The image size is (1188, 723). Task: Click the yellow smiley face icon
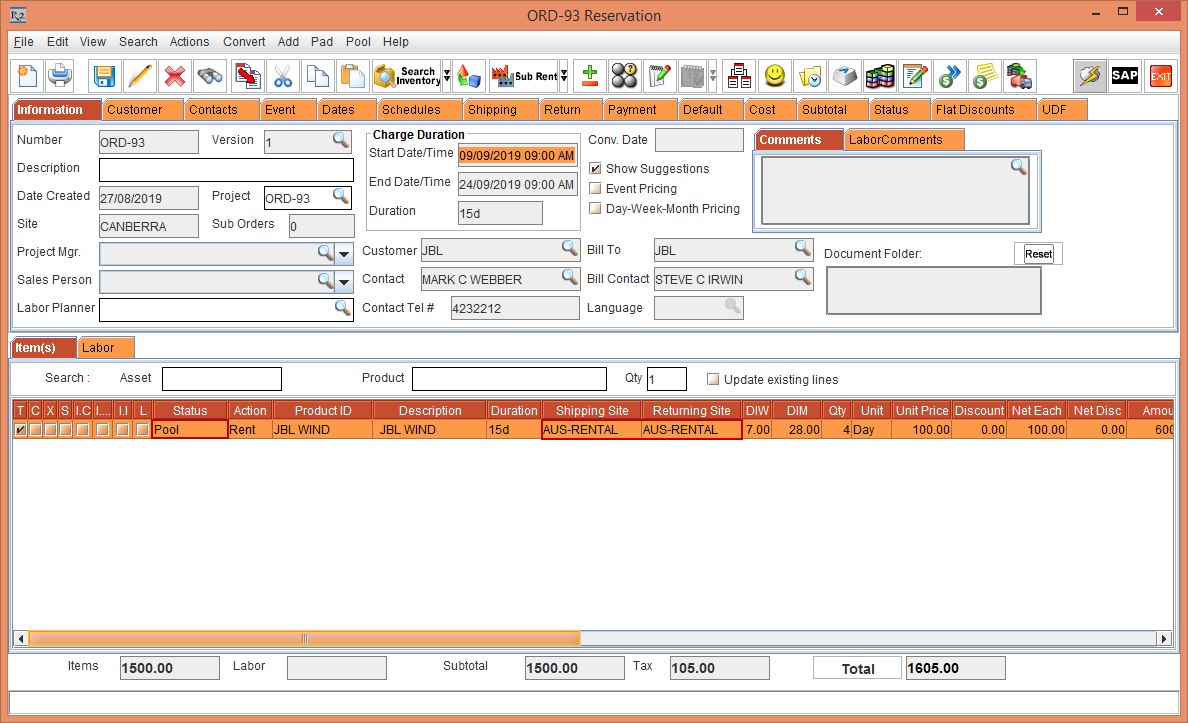pos(774,76)
